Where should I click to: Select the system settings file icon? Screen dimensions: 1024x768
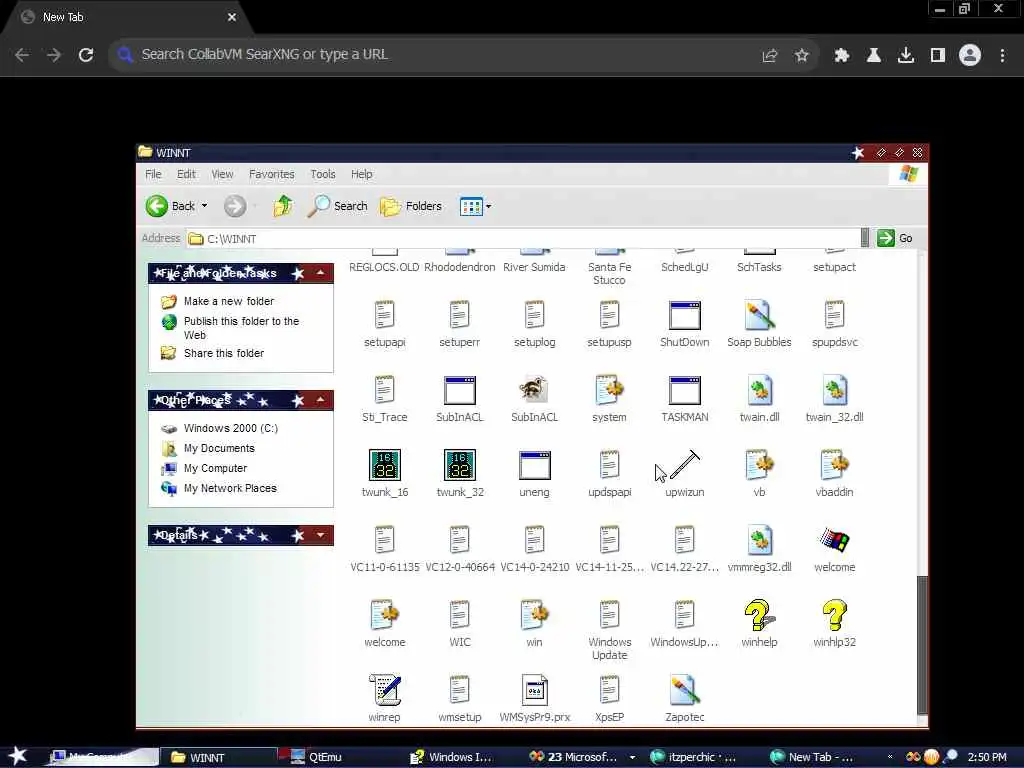click(x=609, y=391)
